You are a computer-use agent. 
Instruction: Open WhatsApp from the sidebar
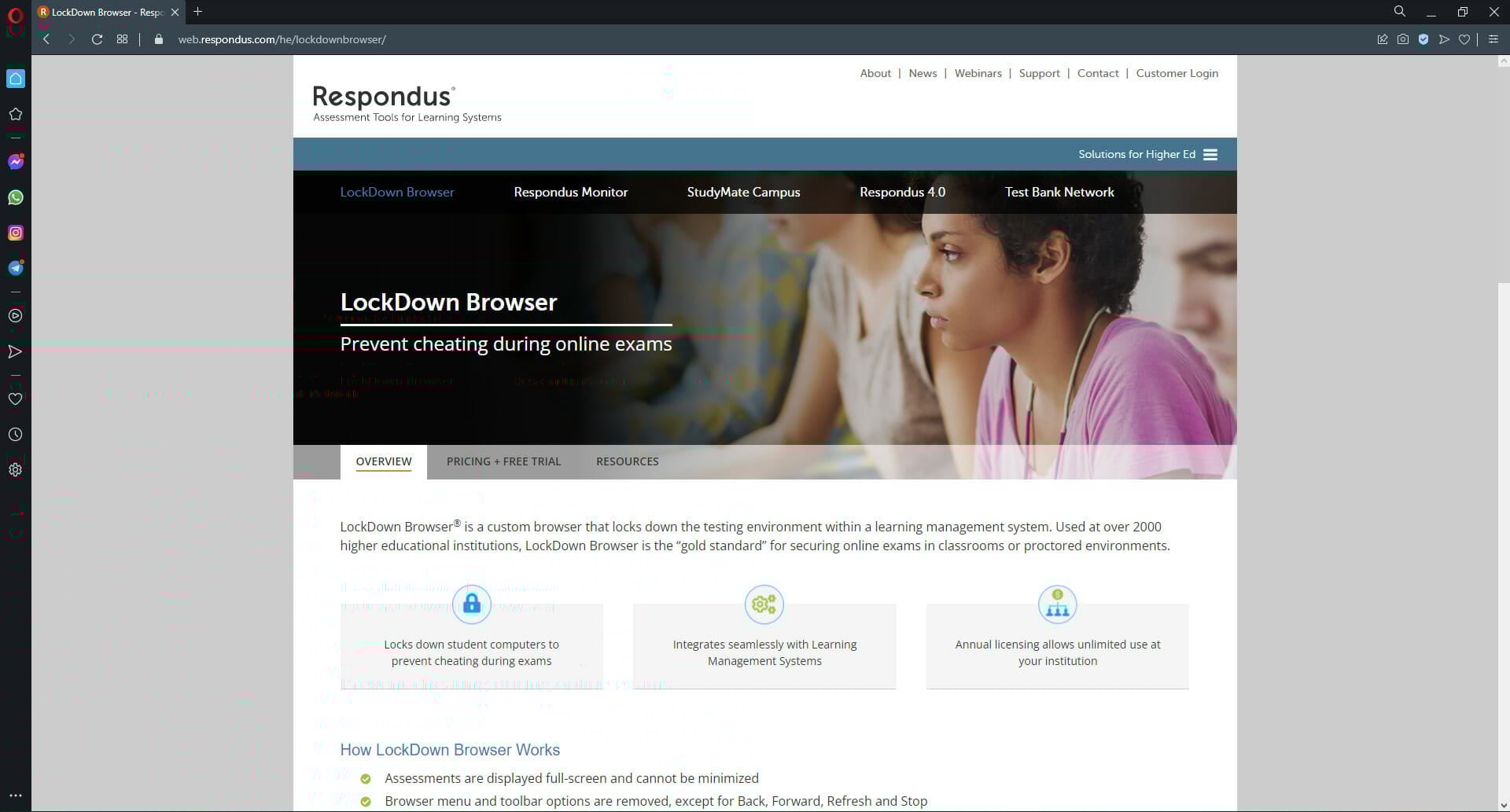click(x=16, y=197)
